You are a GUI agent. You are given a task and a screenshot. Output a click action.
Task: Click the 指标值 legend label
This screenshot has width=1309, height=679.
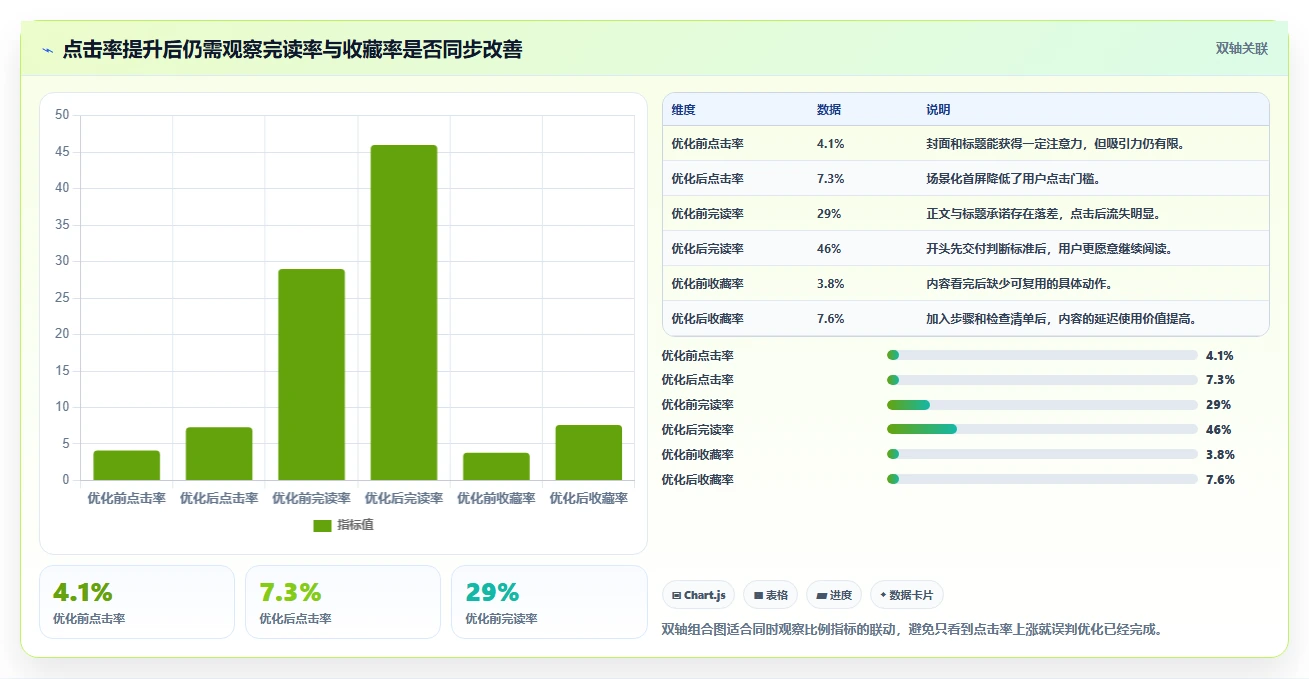click(x=355, y=525)
